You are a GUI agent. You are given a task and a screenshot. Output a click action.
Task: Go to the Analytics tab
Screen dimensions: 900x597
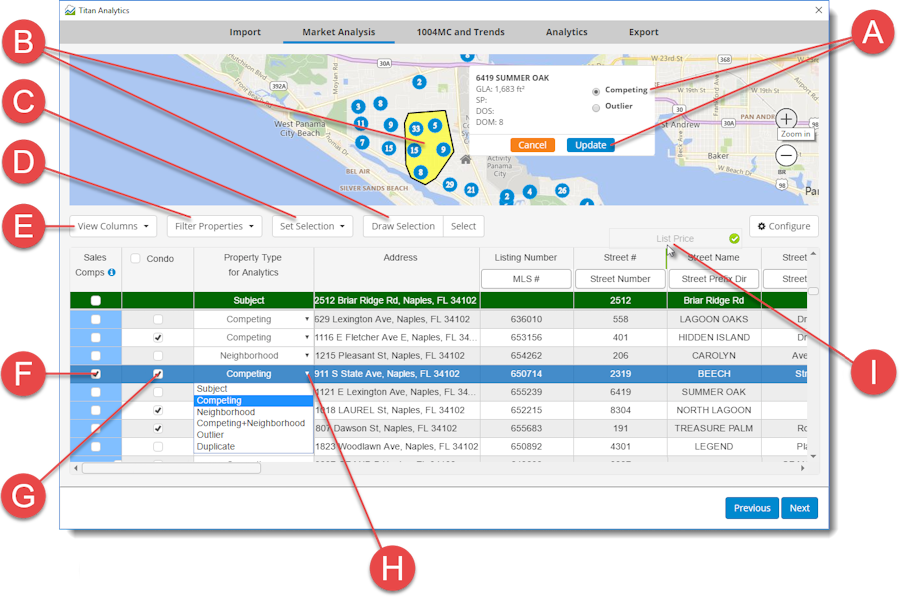567,32
